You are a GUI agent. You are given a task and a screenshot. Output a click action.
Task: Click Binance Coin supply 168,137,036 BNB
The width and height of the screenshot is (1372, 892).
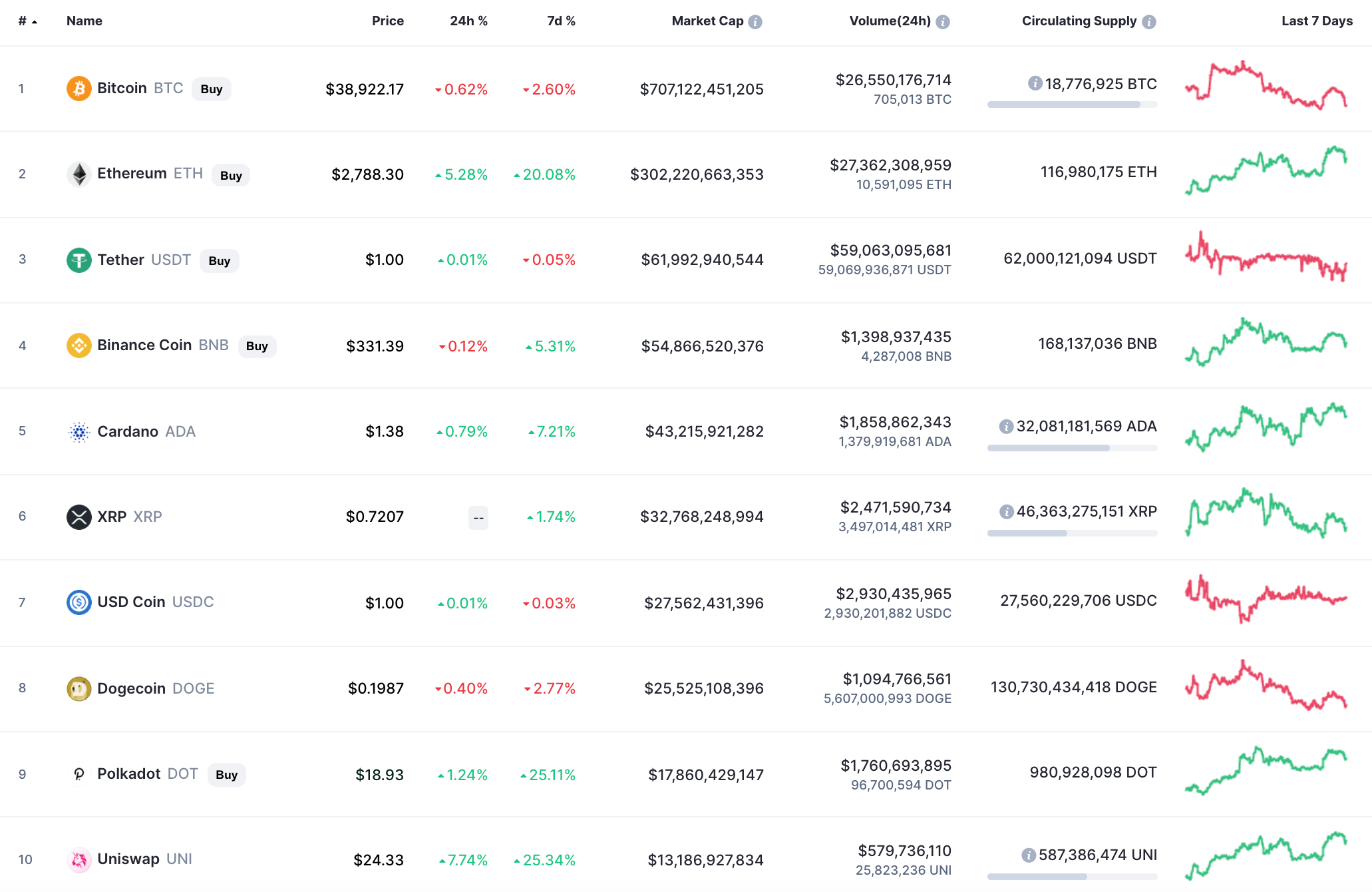pyautogui.click(x=1098, y=343)
